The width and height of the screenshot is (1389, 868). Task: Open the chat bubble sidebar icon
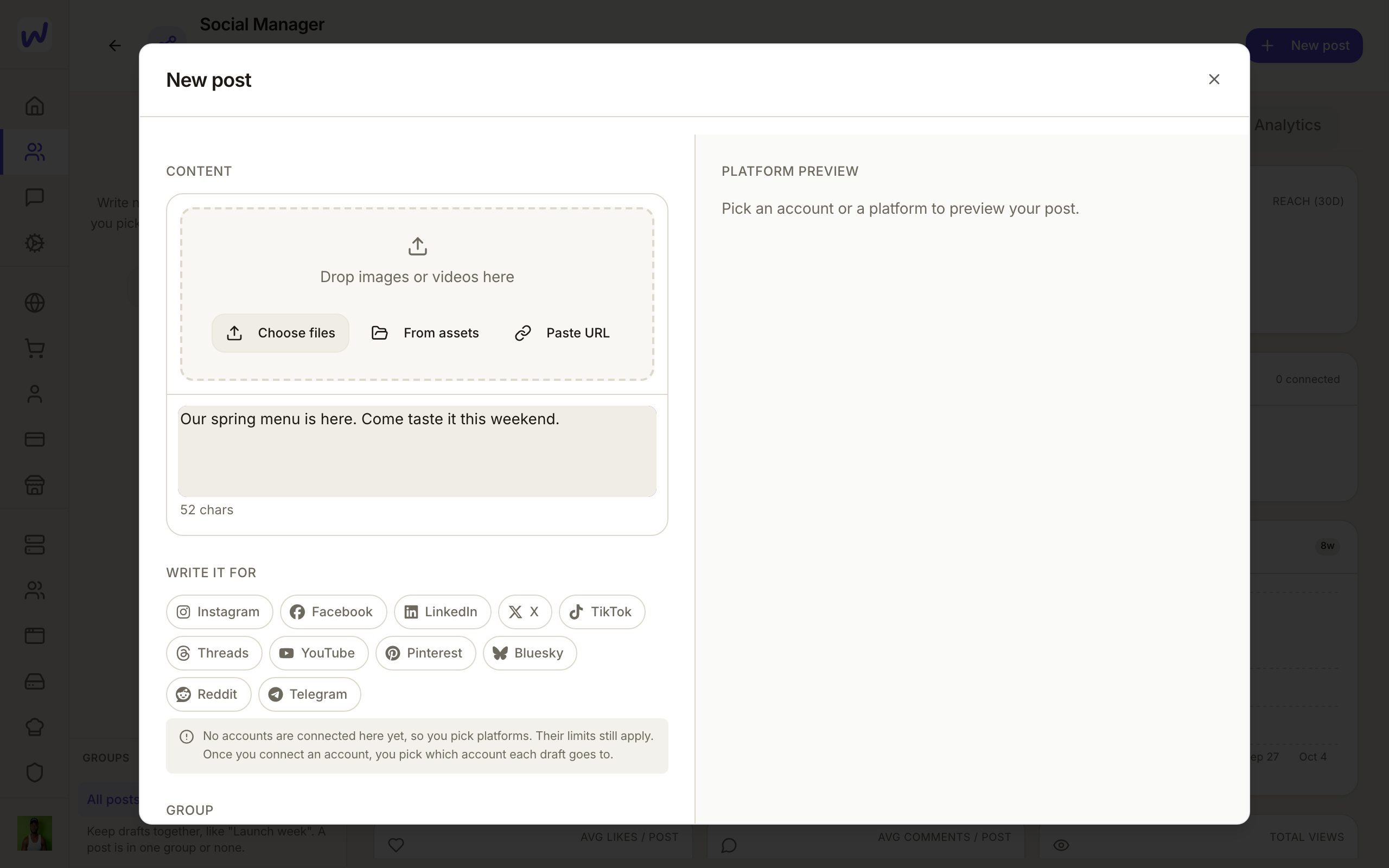click(34, 197)
